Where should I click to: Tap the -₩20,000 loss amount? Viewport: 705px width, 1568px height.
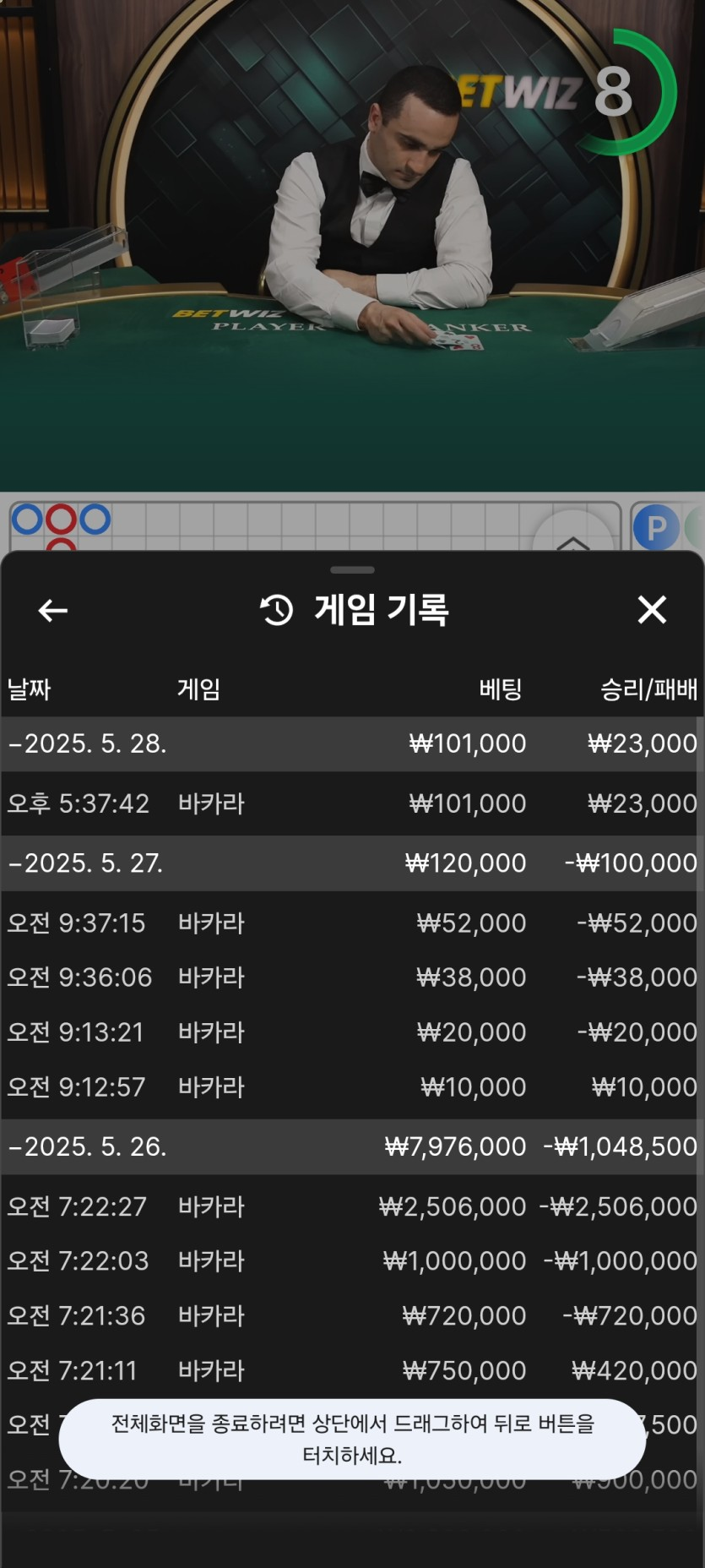click(637, 1032)
